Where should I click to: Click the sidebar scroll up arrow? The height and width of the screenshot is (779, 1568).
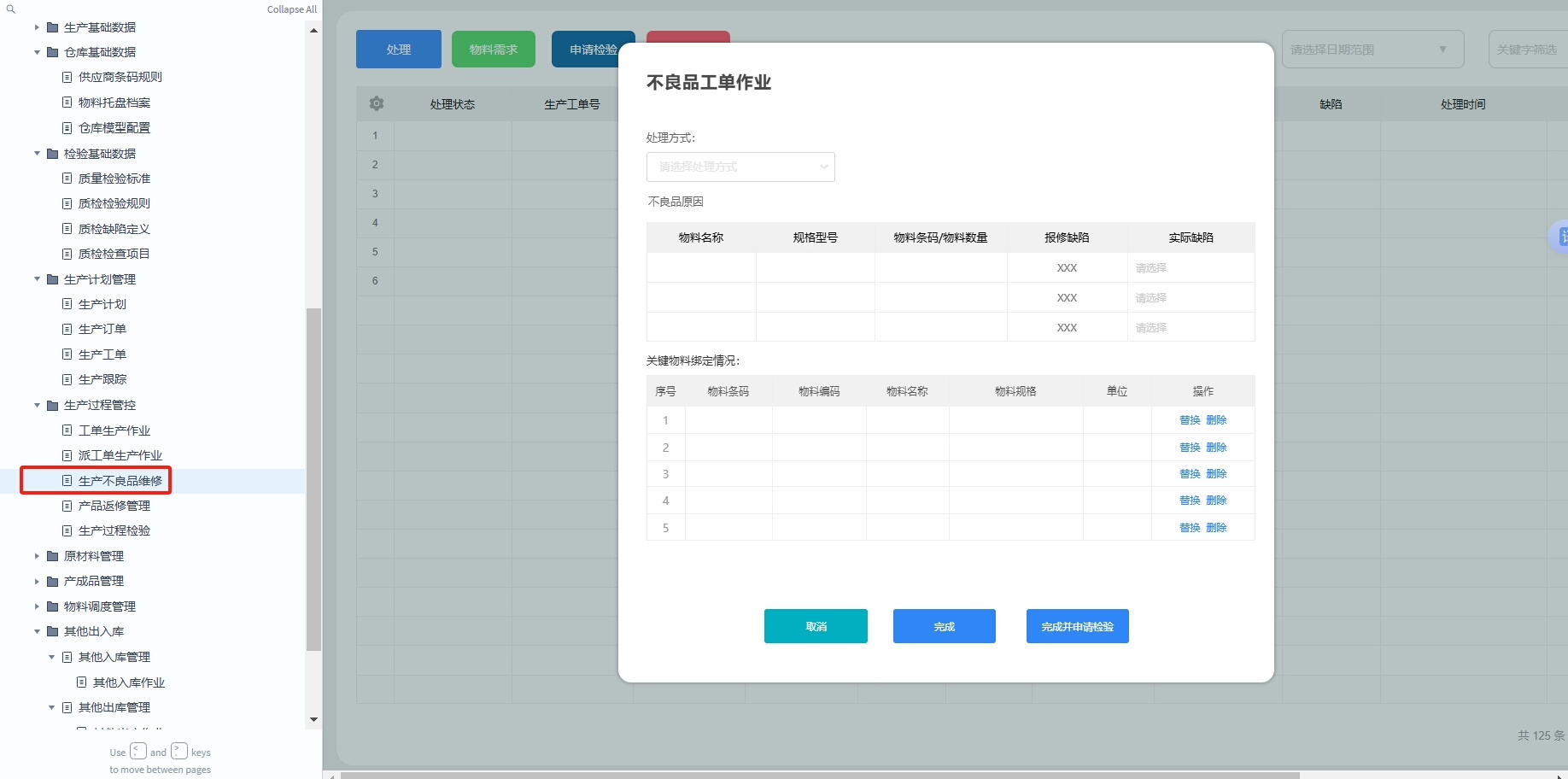tap(313, 30)
